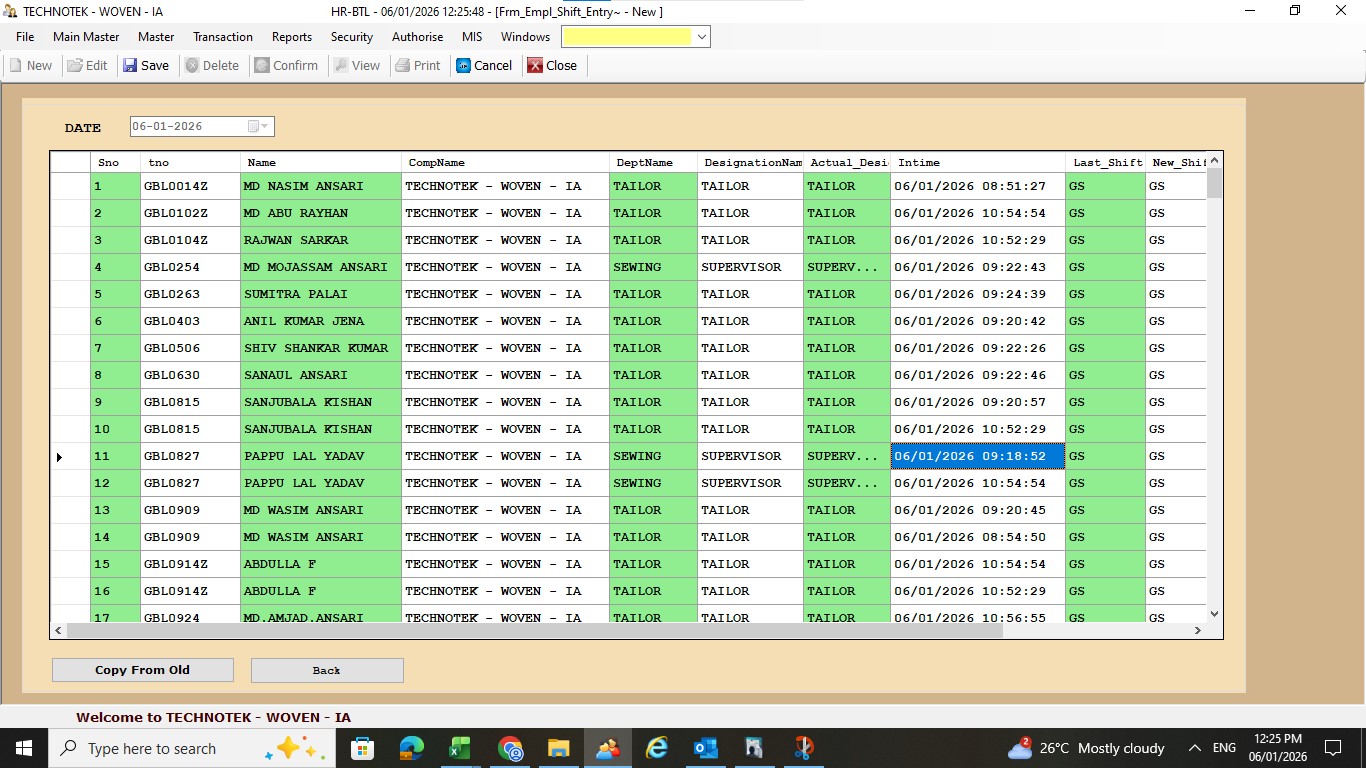The image size is (1366, 768).
Task: Click the red Close toolbar icon
Action: (x=536, y=65)
